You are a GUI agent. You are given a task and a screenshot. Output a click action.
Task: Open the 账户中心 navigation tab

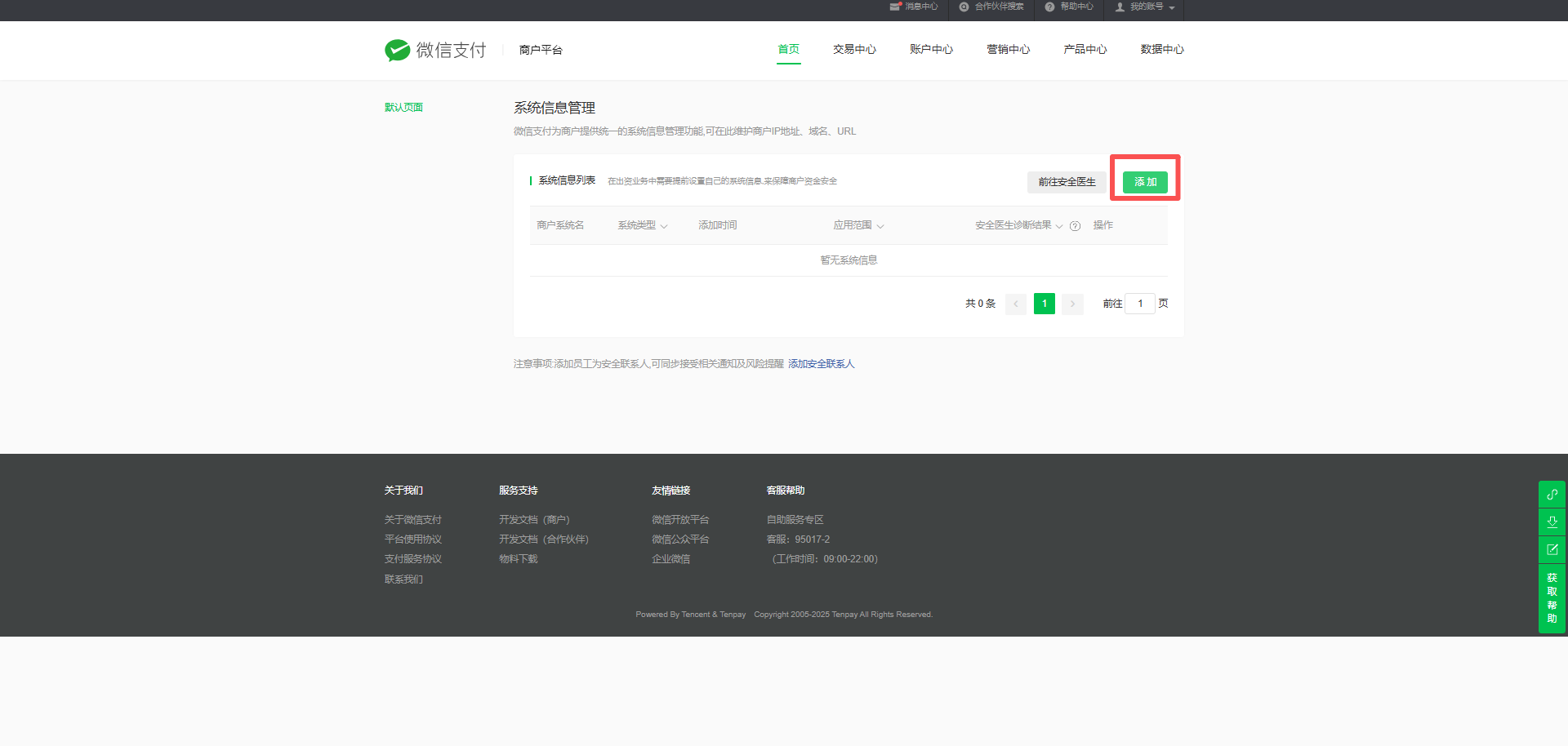pyautogui.click(x=931, y=50)
